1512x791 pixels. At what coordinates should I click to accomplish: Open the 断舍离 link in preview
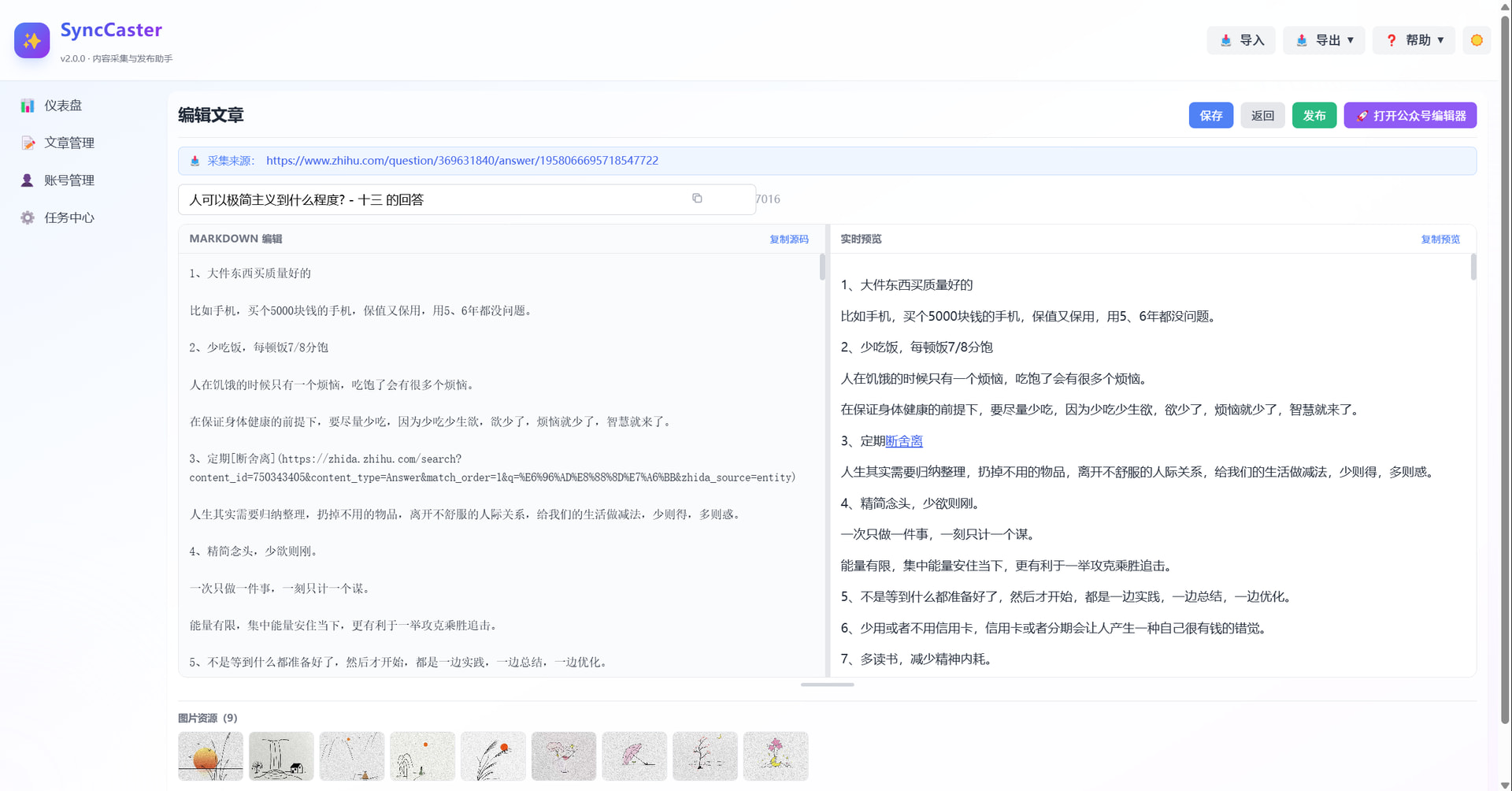pyautogui.click(x=904, y=441)
